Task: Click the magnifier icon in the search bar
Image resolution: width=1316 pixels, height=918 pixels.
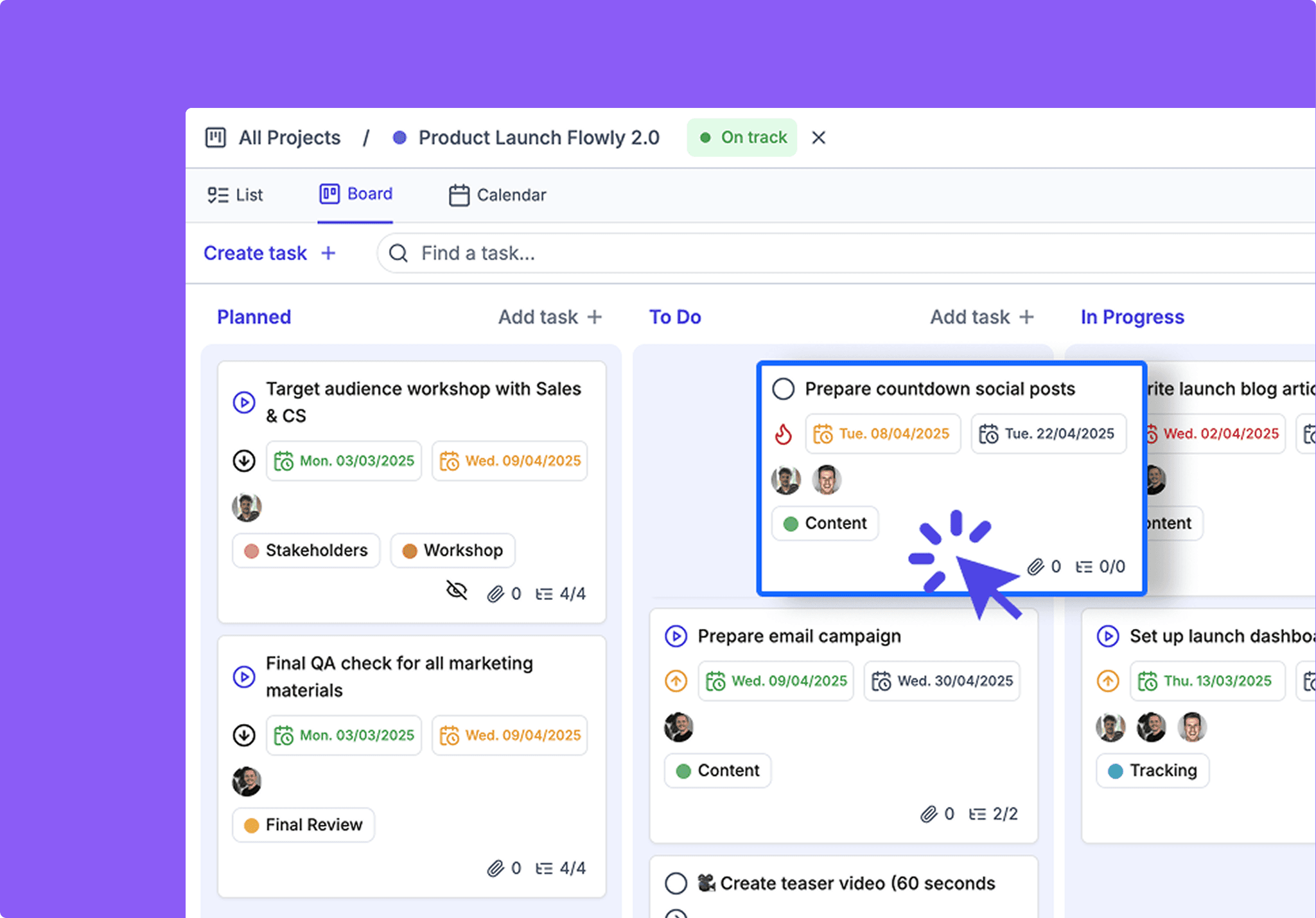Action: [x=398, y=253]
